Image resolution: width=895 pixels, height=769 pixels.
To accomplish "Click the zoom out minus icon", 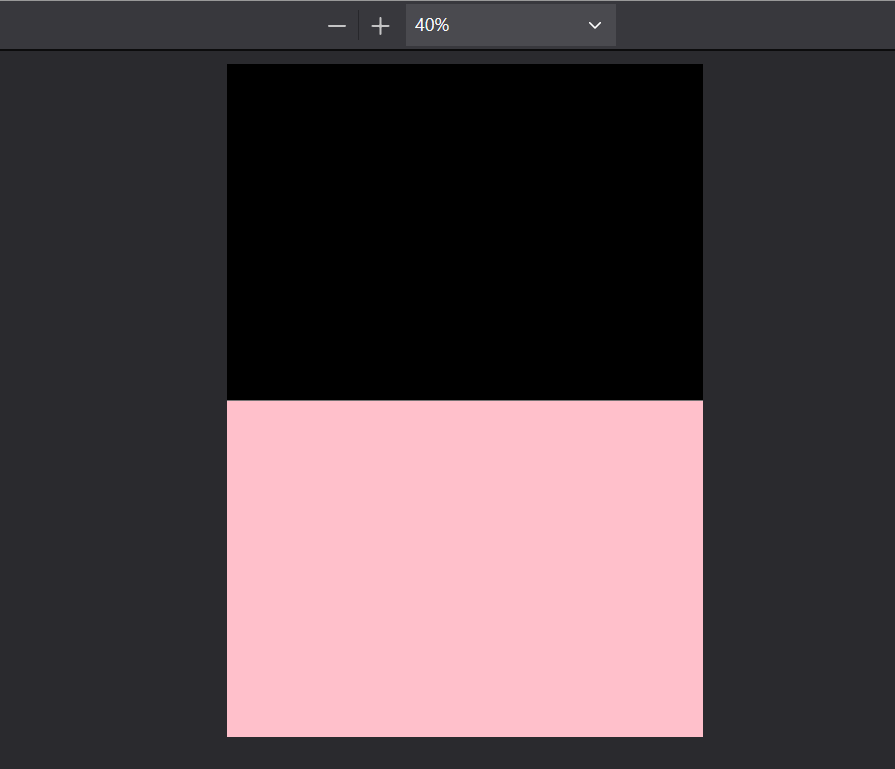I will pos(337,26).
